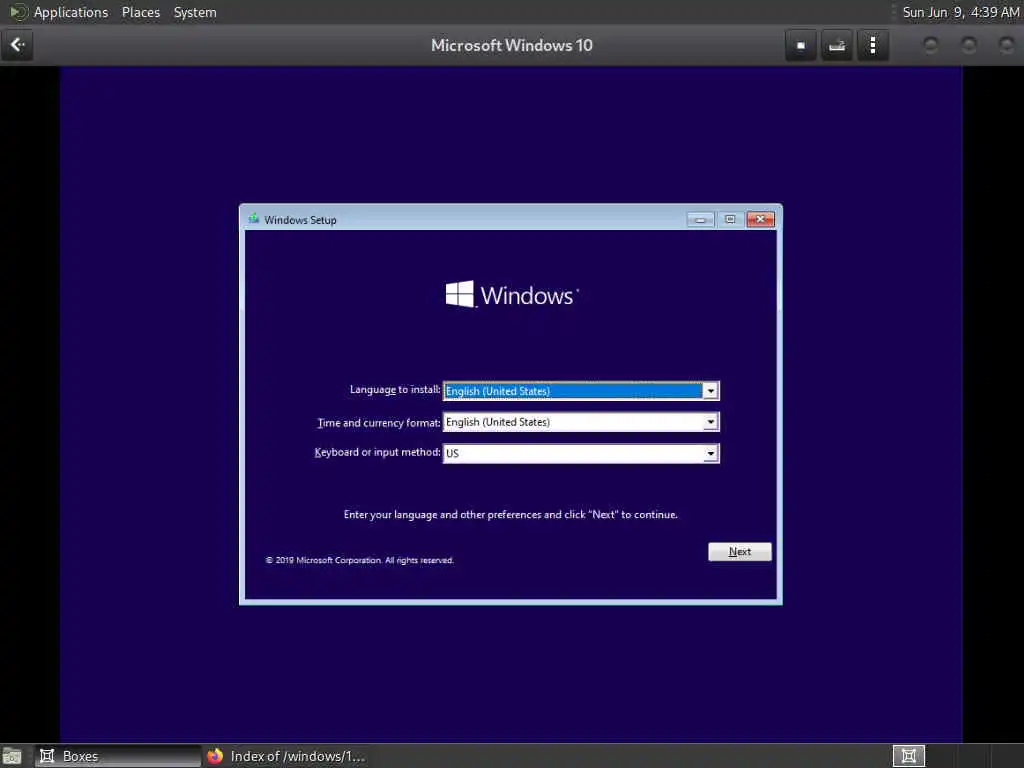Switch to the Boxes taskbar window
Screen dimensions: 1024x768
[x=118, y=756]
